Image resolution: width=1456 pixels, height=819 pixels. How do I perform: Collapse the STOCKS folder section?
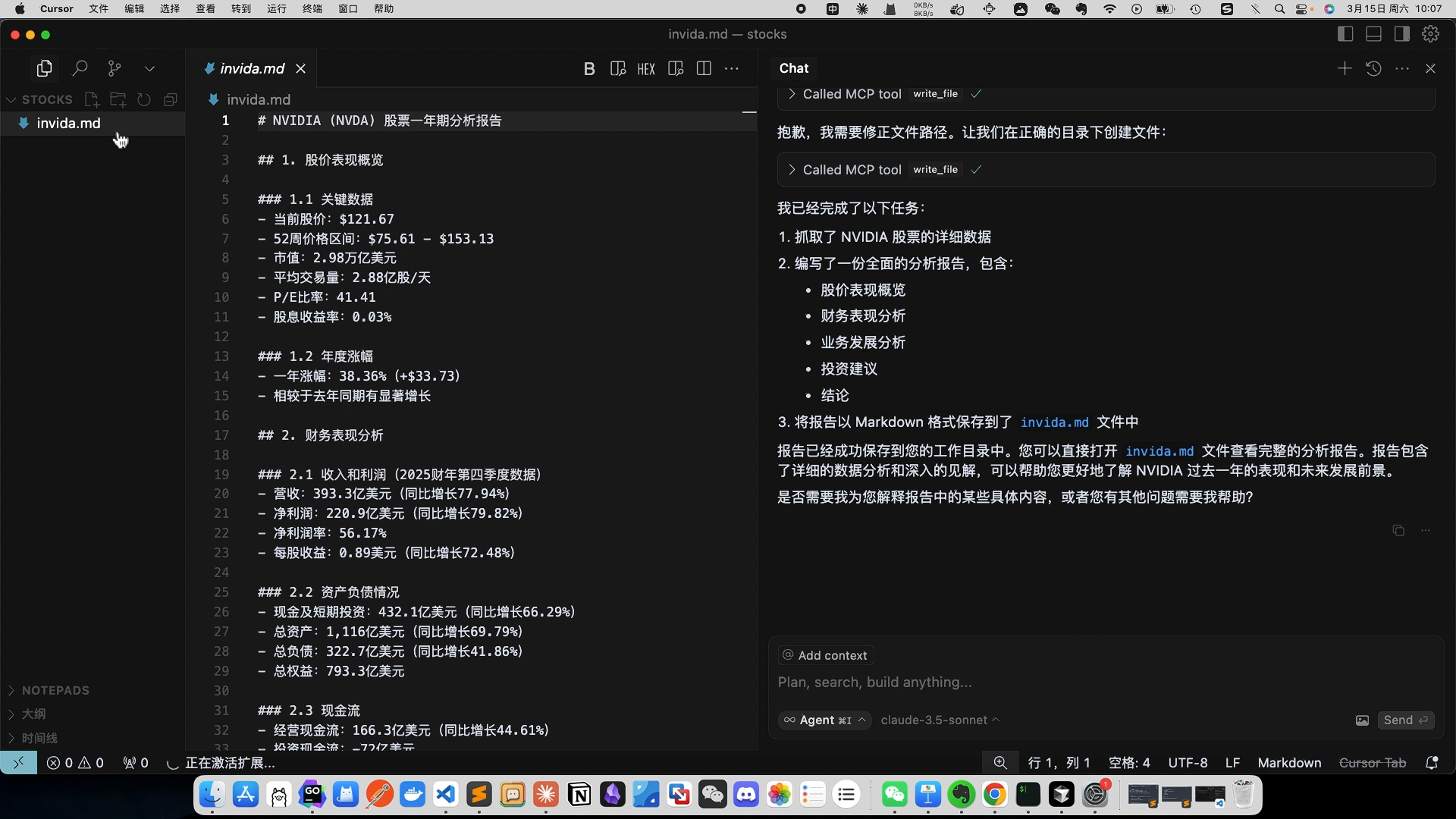pyautogui.click(x=39, y=99)
